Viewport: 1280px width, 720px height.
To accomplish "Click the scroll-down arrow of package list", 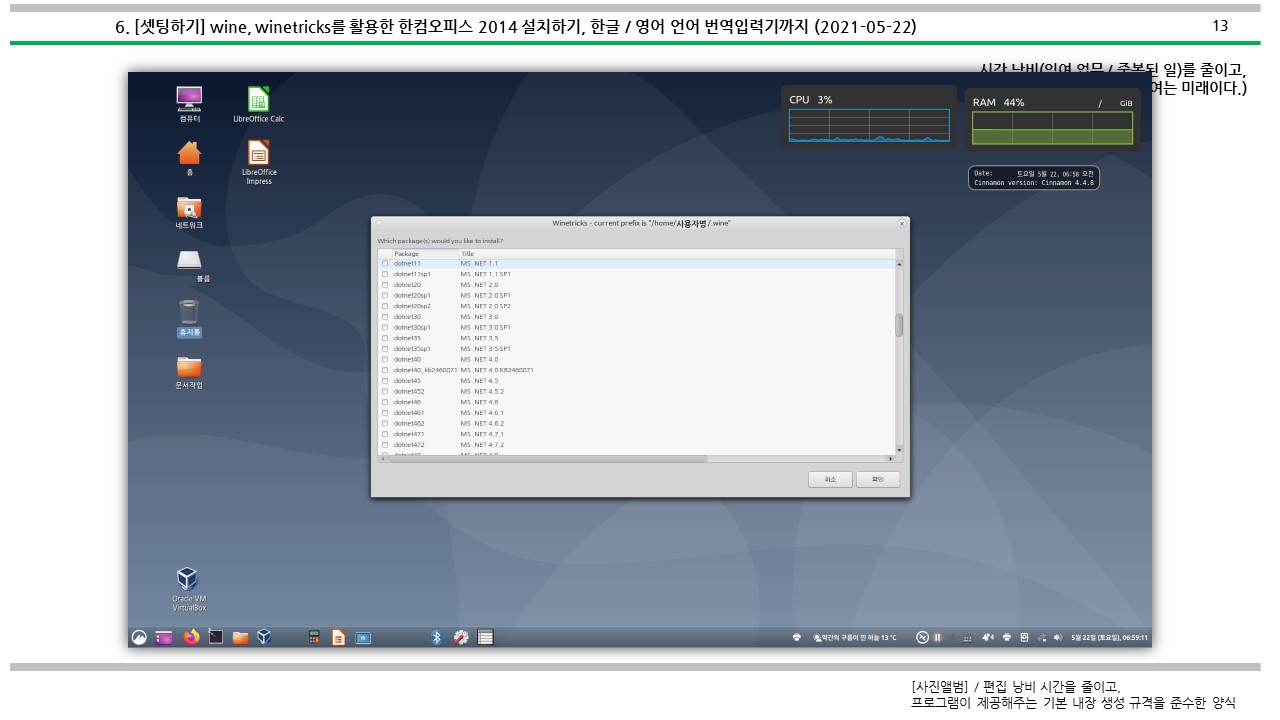I will [x=899, y=450].
